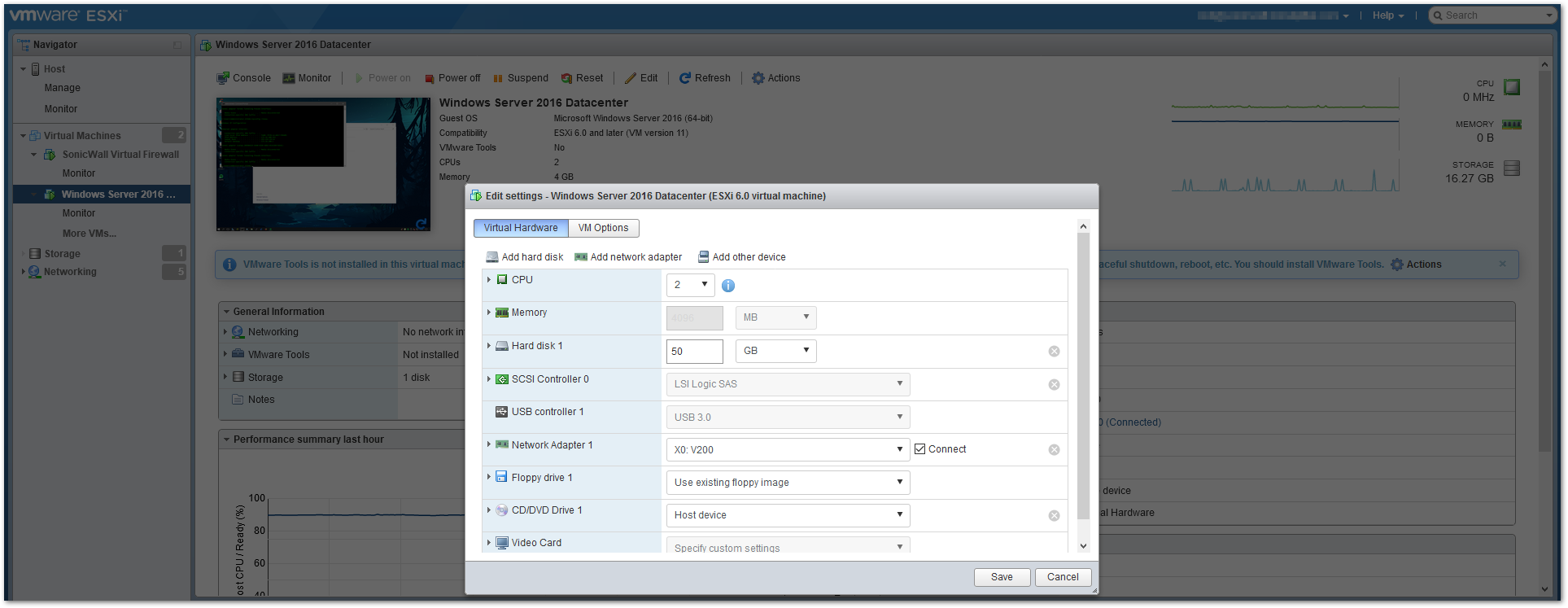Click the Edit settings dialog vertical scrollbar
Viewport: 1568px width, 608px height.
pyautogui.click(x=1083, y=376)
